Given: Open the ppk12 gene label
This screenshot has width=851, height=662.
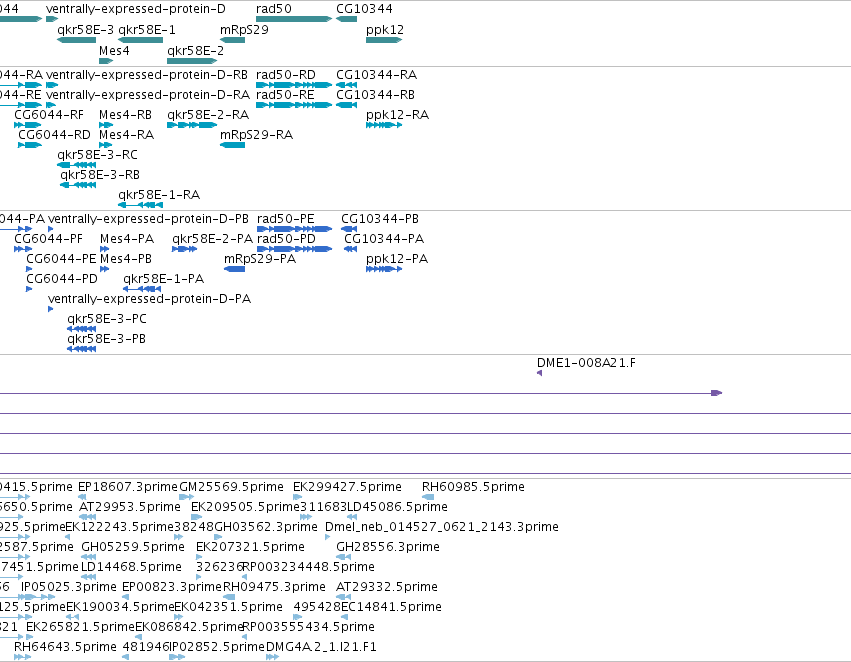Looking at the screenshot, I should pyautogui.click(x=385, y=30).
